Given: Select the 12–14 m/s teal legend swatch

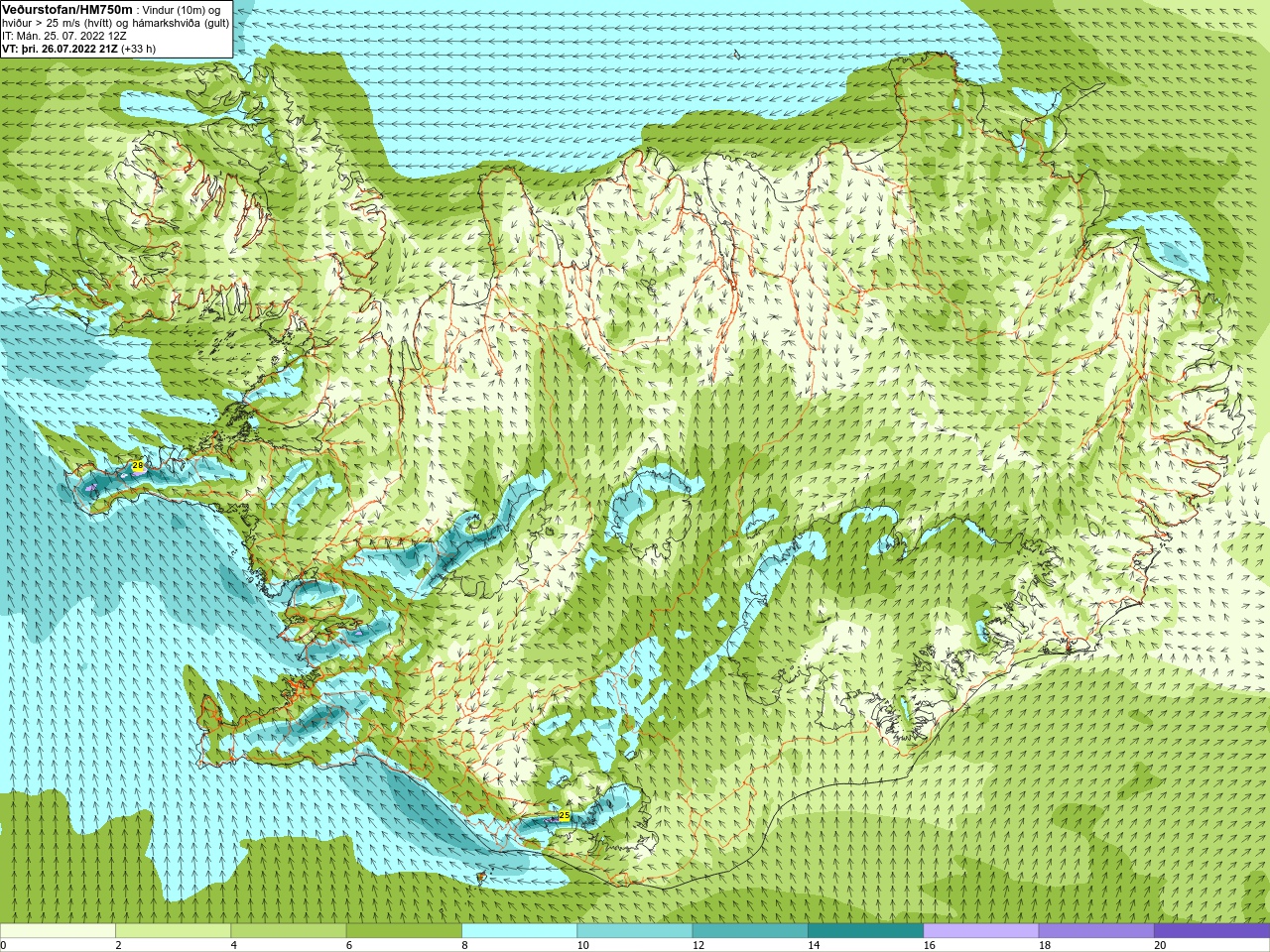Looking at the screenshot, I should (750, 931).
